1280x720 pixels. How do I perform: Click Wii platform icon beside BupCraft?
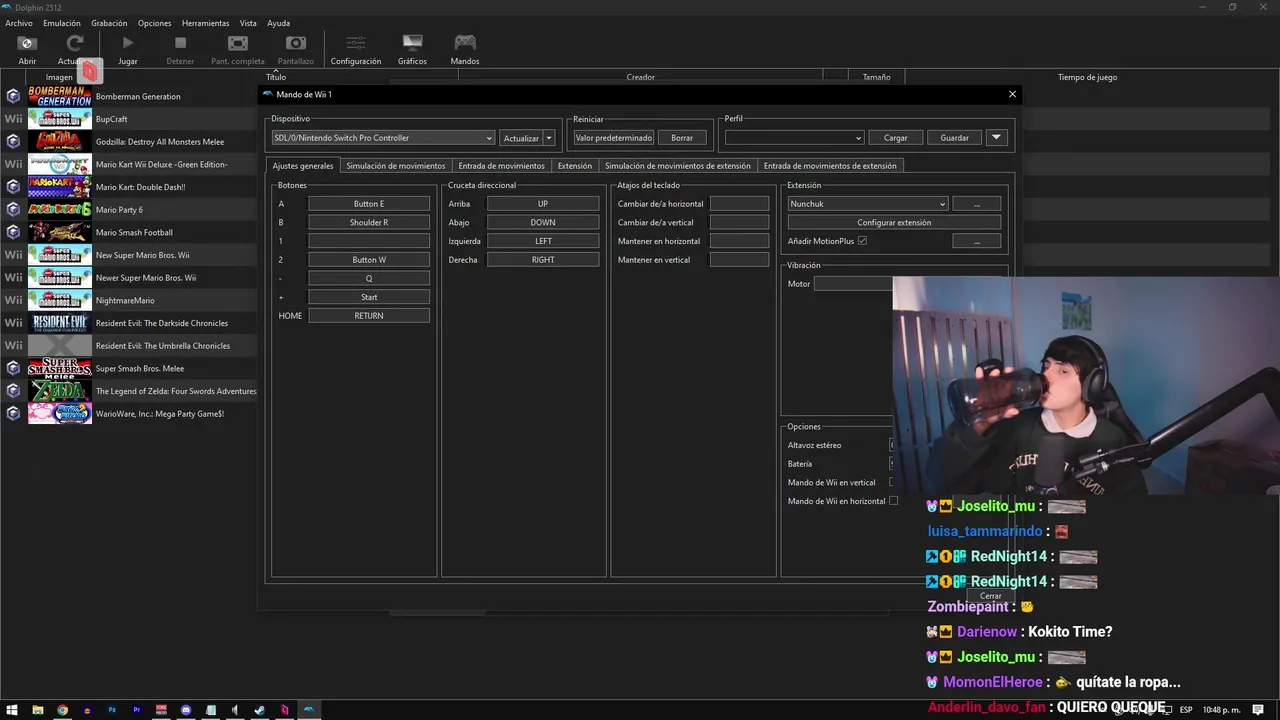(x=13, y=119)
